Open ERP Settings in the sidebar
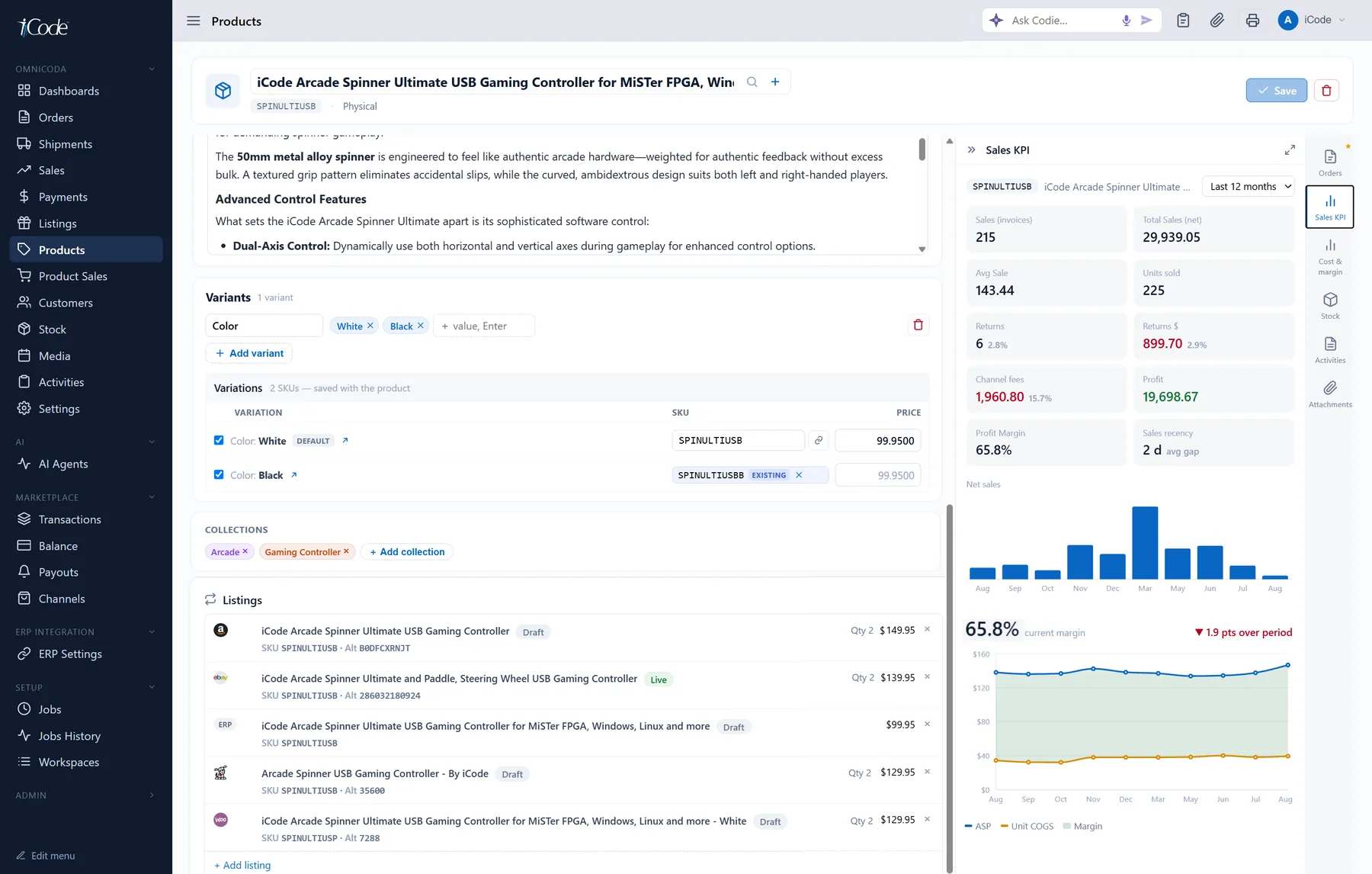1372x874 pixels. pos(85,654)
